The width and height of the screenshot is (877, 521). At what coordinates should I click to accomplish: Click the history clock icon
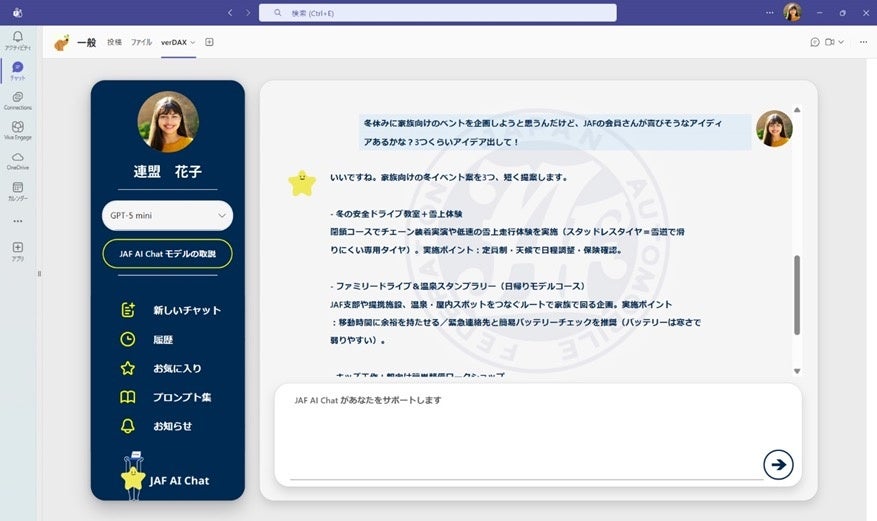128,339
